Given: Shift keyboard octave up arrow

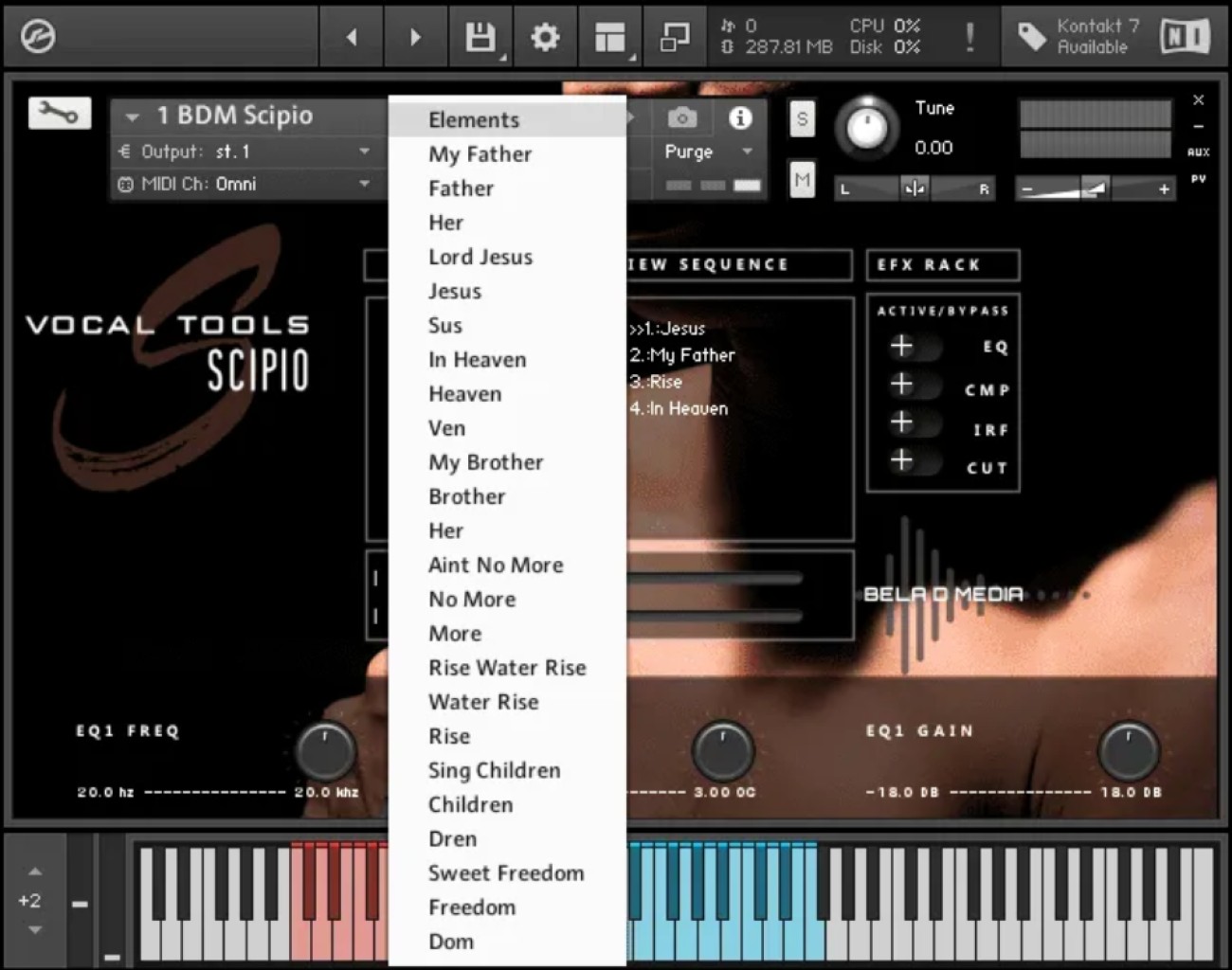Looking at the screenshot, I should coord(35,871).
